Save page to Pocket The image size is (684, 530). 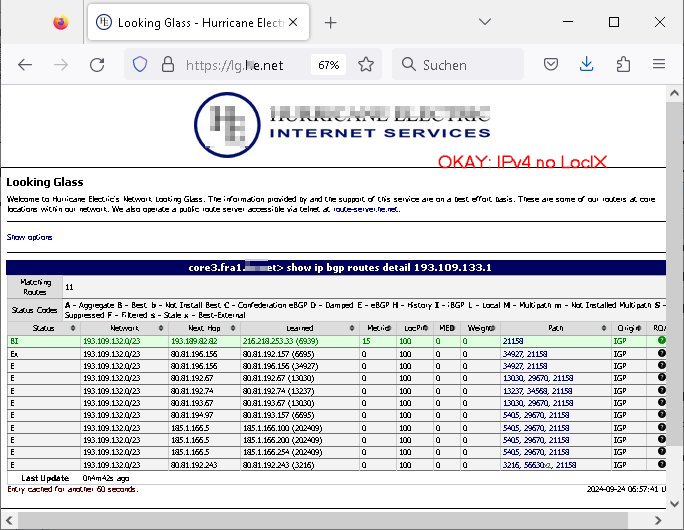pos(551,65)
